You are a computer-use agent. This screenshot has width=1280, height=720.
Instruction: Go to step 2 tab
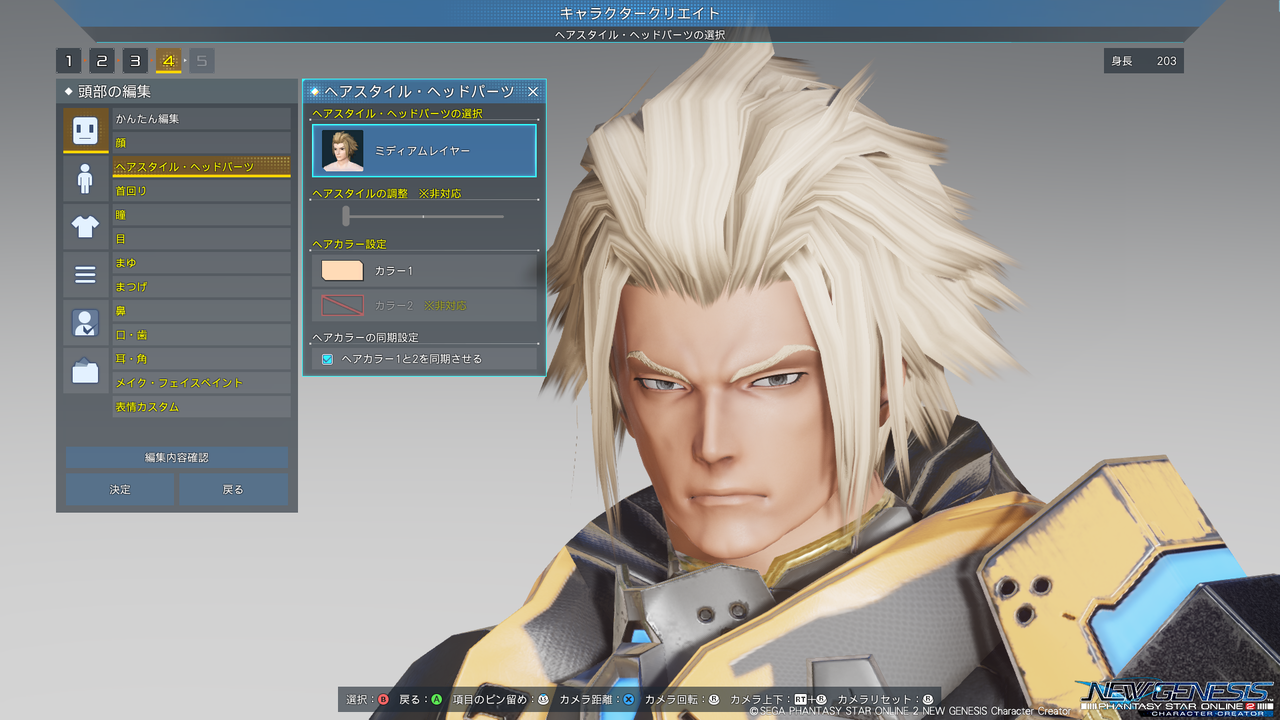pyautogui.click(x=102, y=61)
